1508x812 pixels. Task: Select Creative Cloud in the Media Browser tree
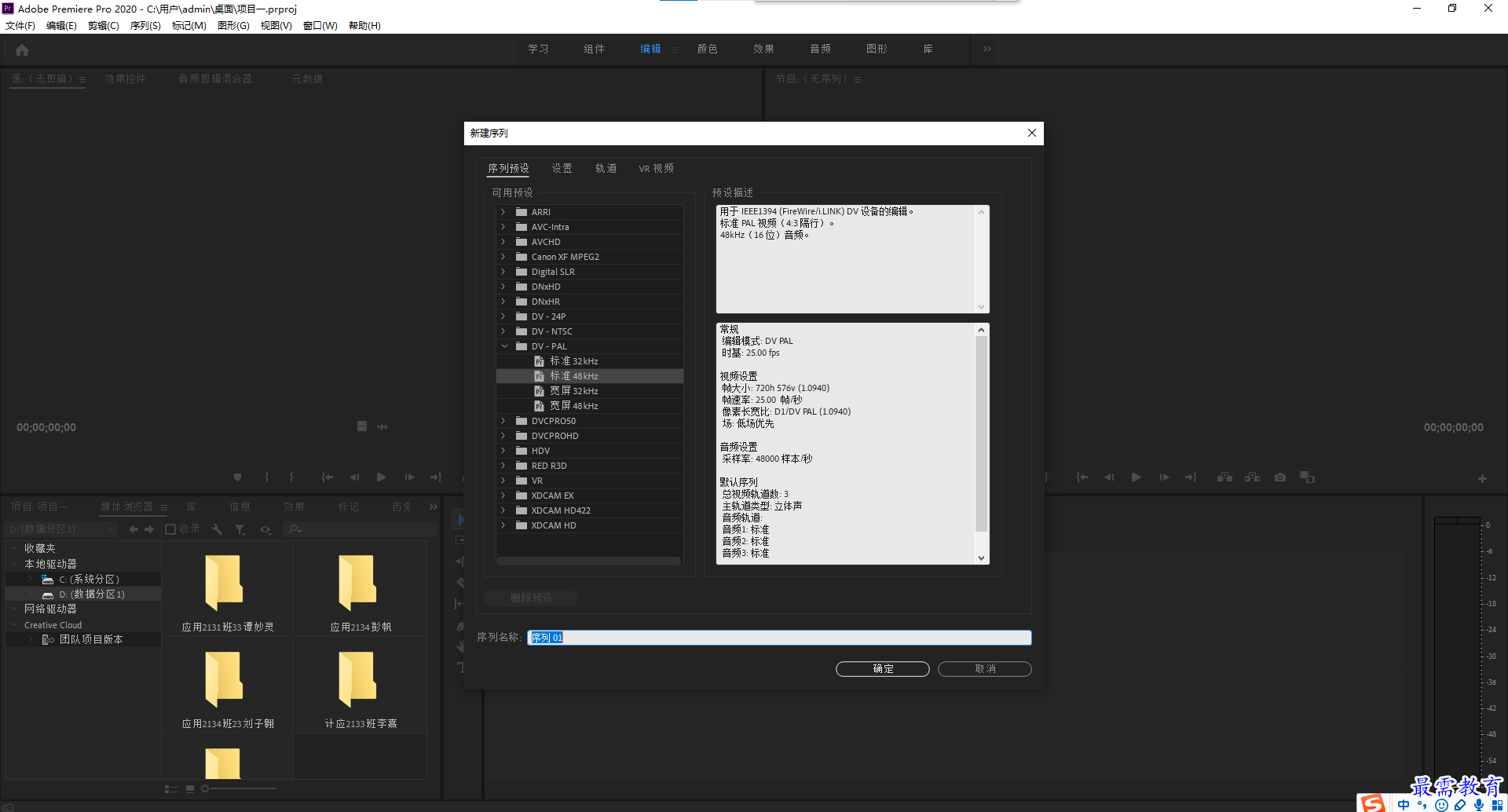coord(53,625)
